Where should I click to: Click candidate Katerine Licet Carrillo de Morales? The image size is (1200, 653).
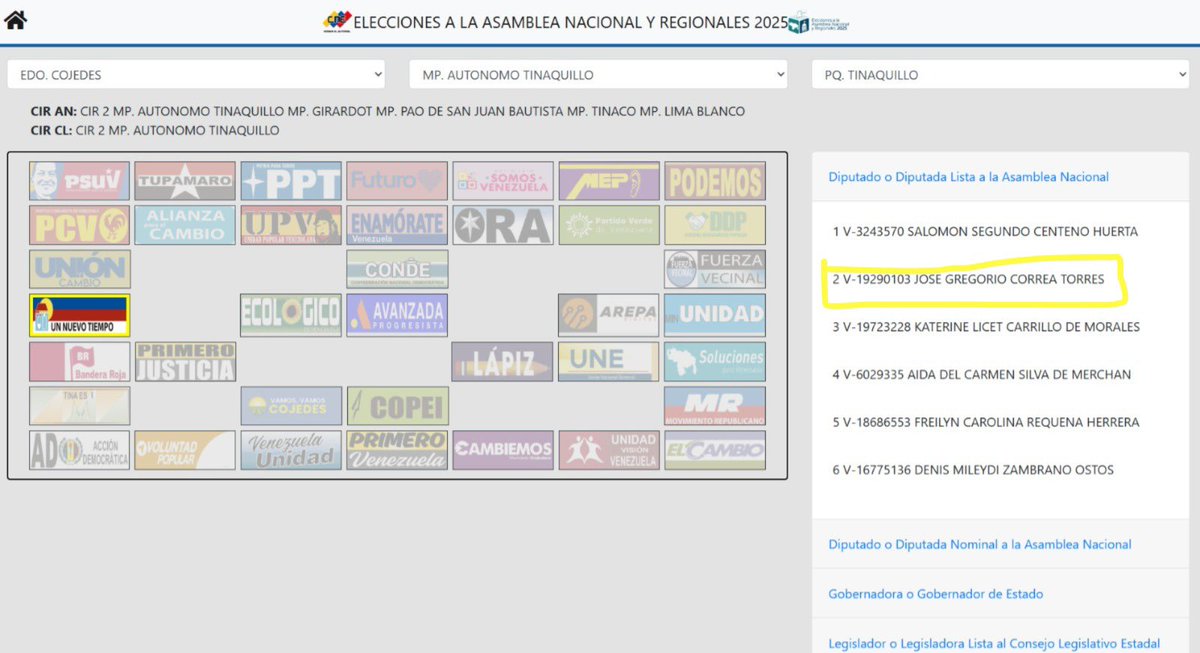986,327
